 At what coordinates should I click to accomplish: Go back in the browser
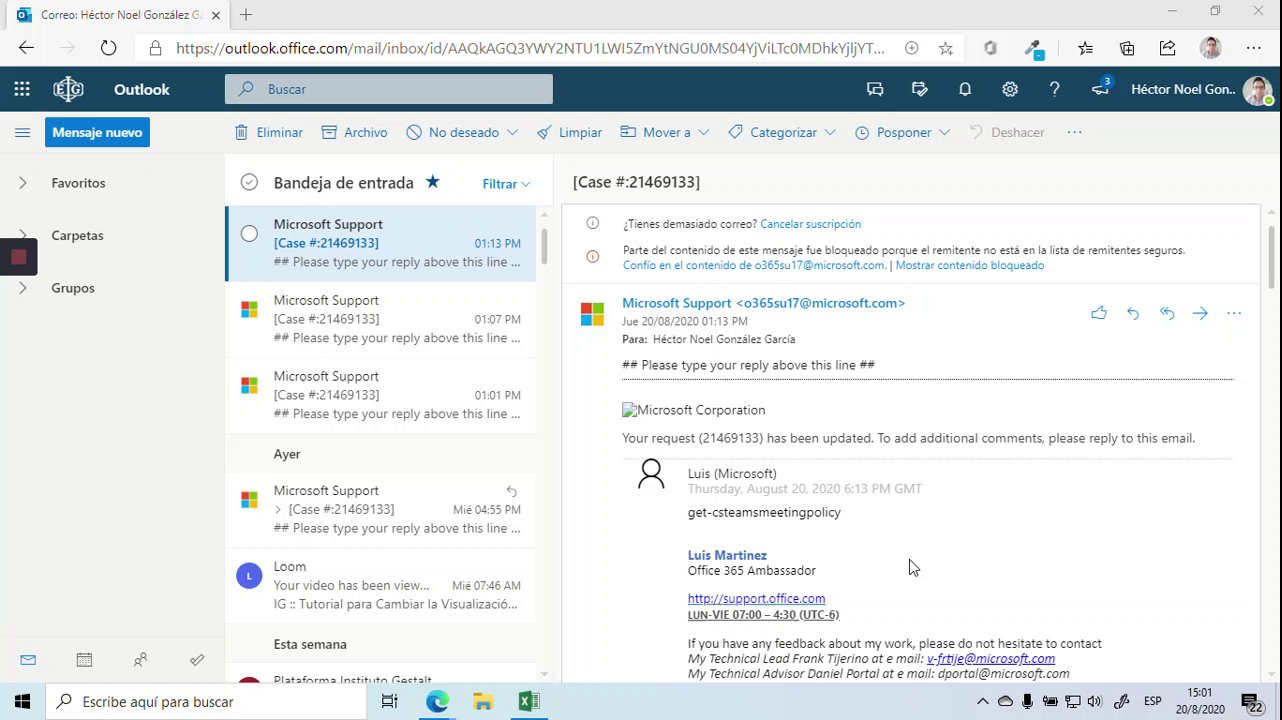pos(26,48)
